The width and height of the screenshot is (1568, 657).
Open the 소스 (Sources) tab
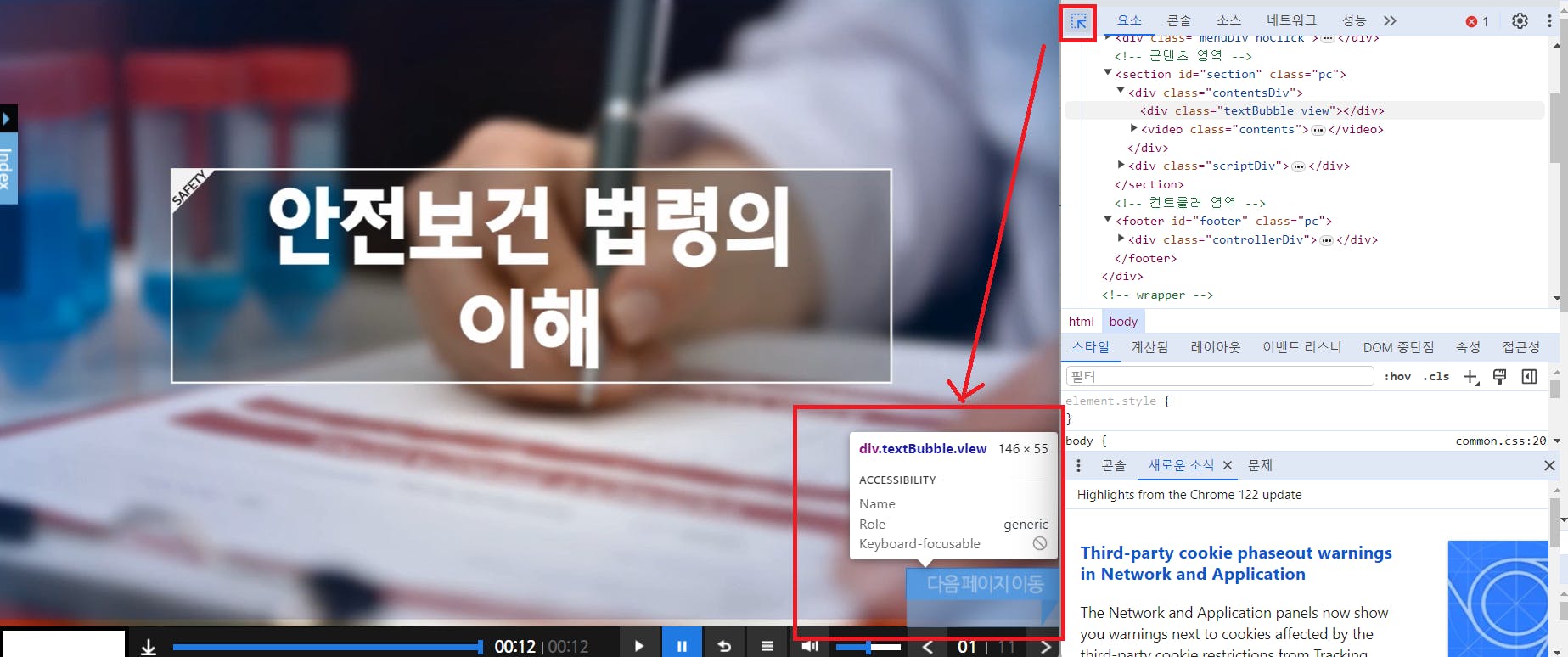tap(1228, 20)
